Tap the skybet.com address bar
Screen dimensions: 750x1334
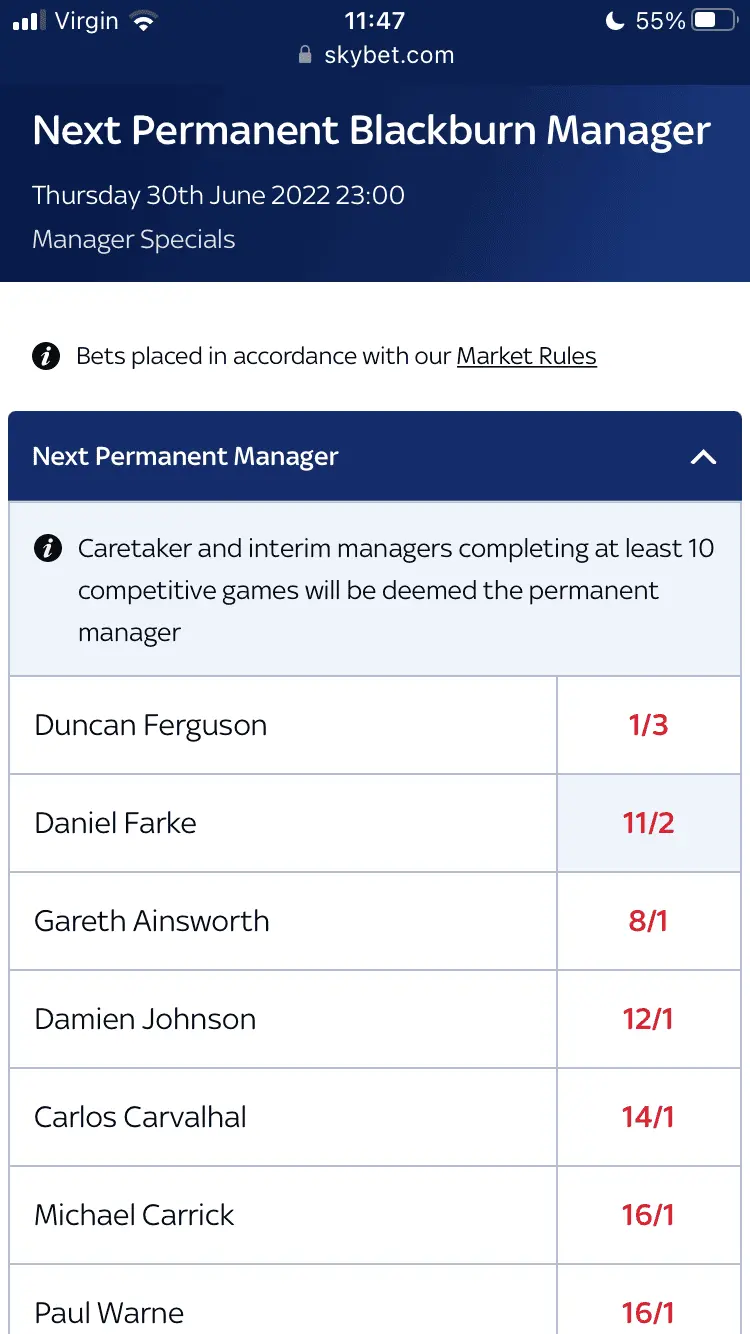point(388,56)
